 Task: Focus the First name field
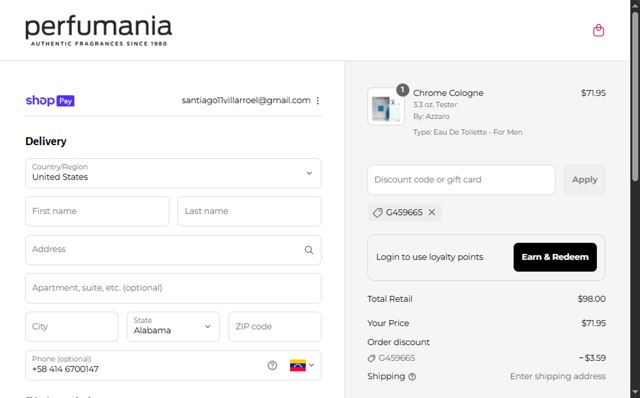point(97,211)
